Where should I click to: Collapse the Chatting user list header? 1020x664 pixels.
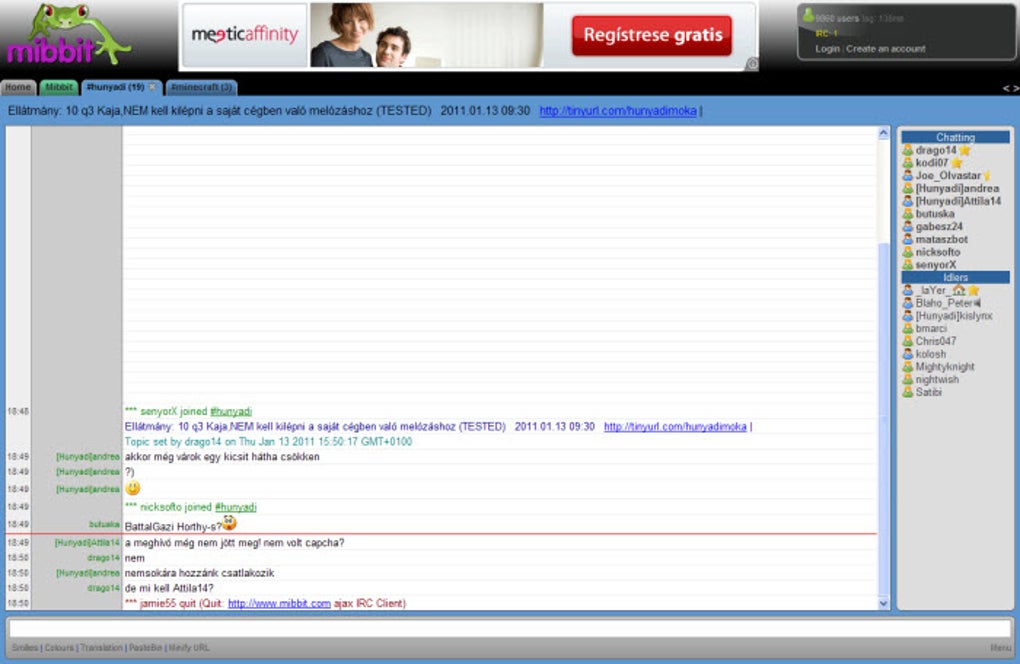pos(955,137)
